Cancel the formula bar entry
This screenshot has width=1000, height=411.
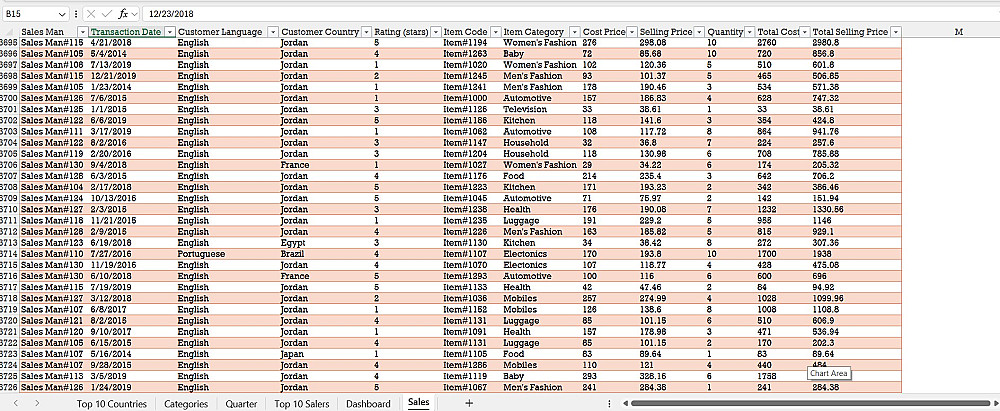coord(92,13)
